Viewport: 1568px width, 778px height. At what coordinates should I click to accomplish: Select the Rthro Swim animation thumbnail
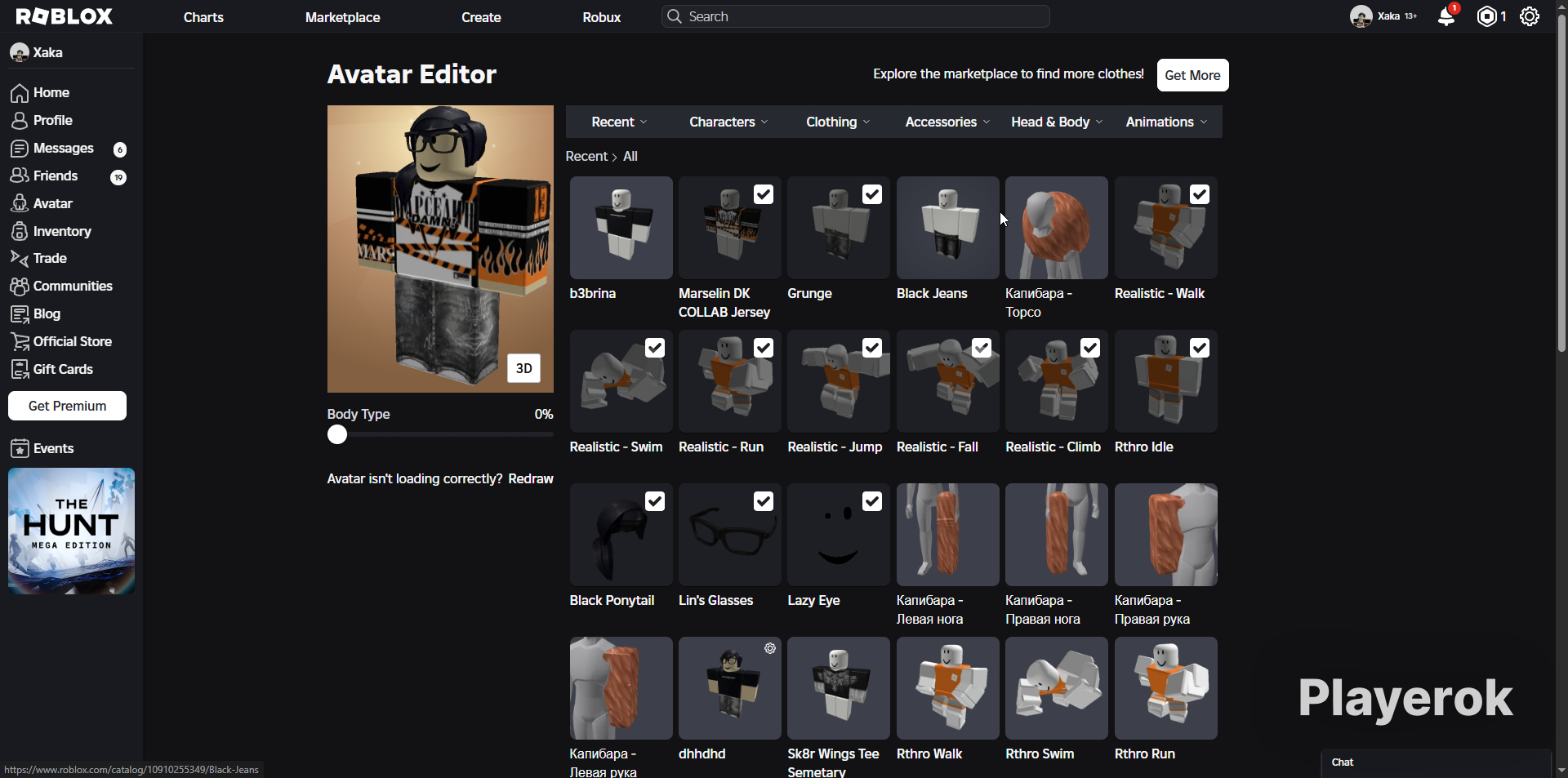pos(1057,688)
